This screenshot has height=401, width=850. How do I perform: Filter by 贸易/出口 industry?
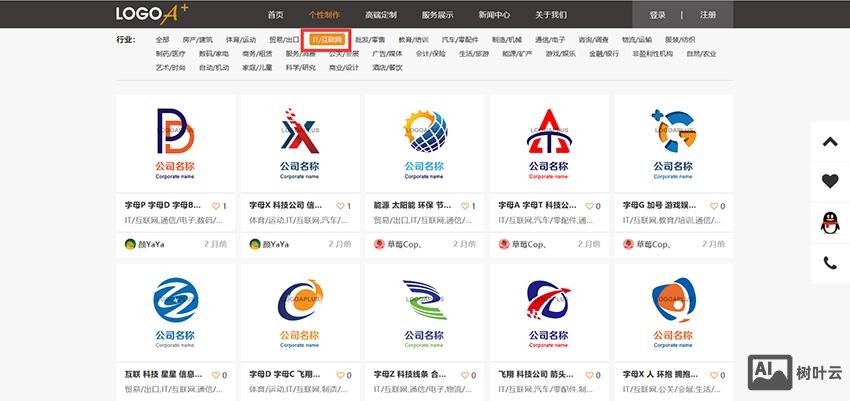click(284, 40)
